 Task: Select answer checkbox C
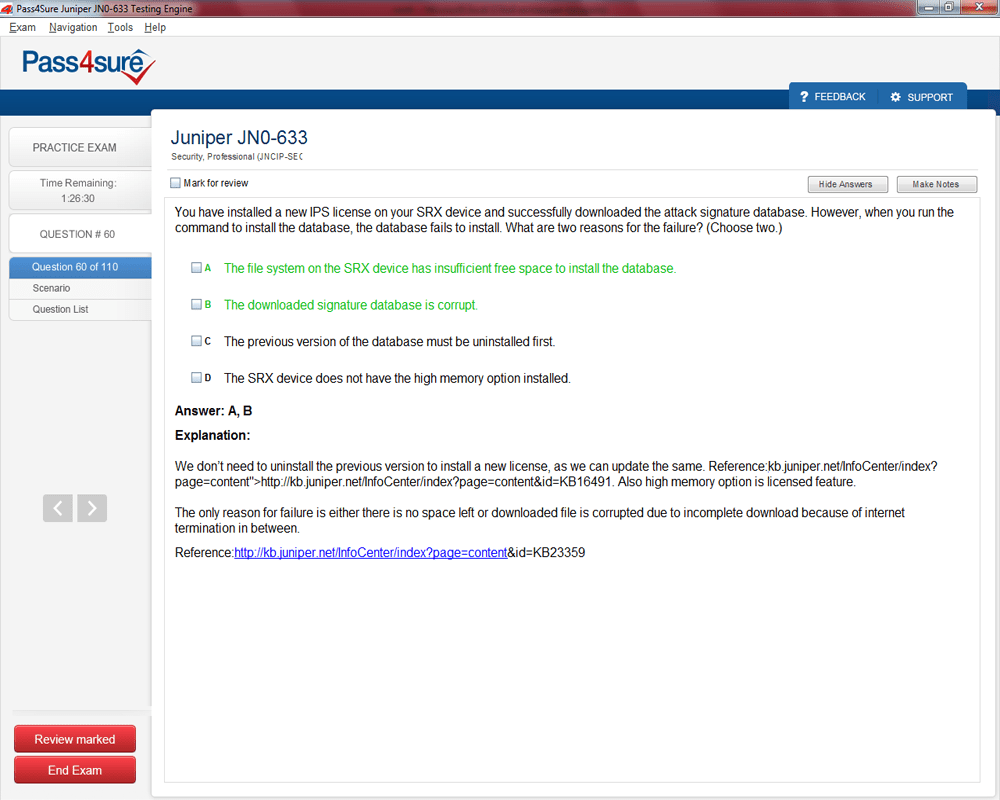[196, 341]
